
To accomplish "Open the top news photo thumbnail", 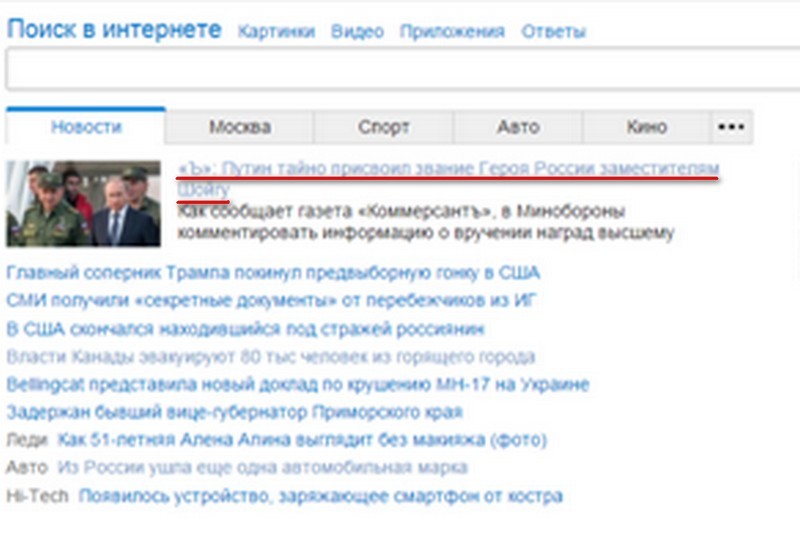I will tap(83, 204).
